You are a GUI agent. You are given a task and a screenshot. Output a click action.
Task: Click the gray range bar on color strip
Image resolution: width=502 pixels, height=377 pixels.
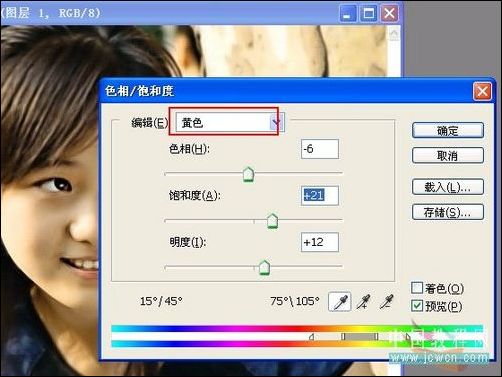coord(360,337)
